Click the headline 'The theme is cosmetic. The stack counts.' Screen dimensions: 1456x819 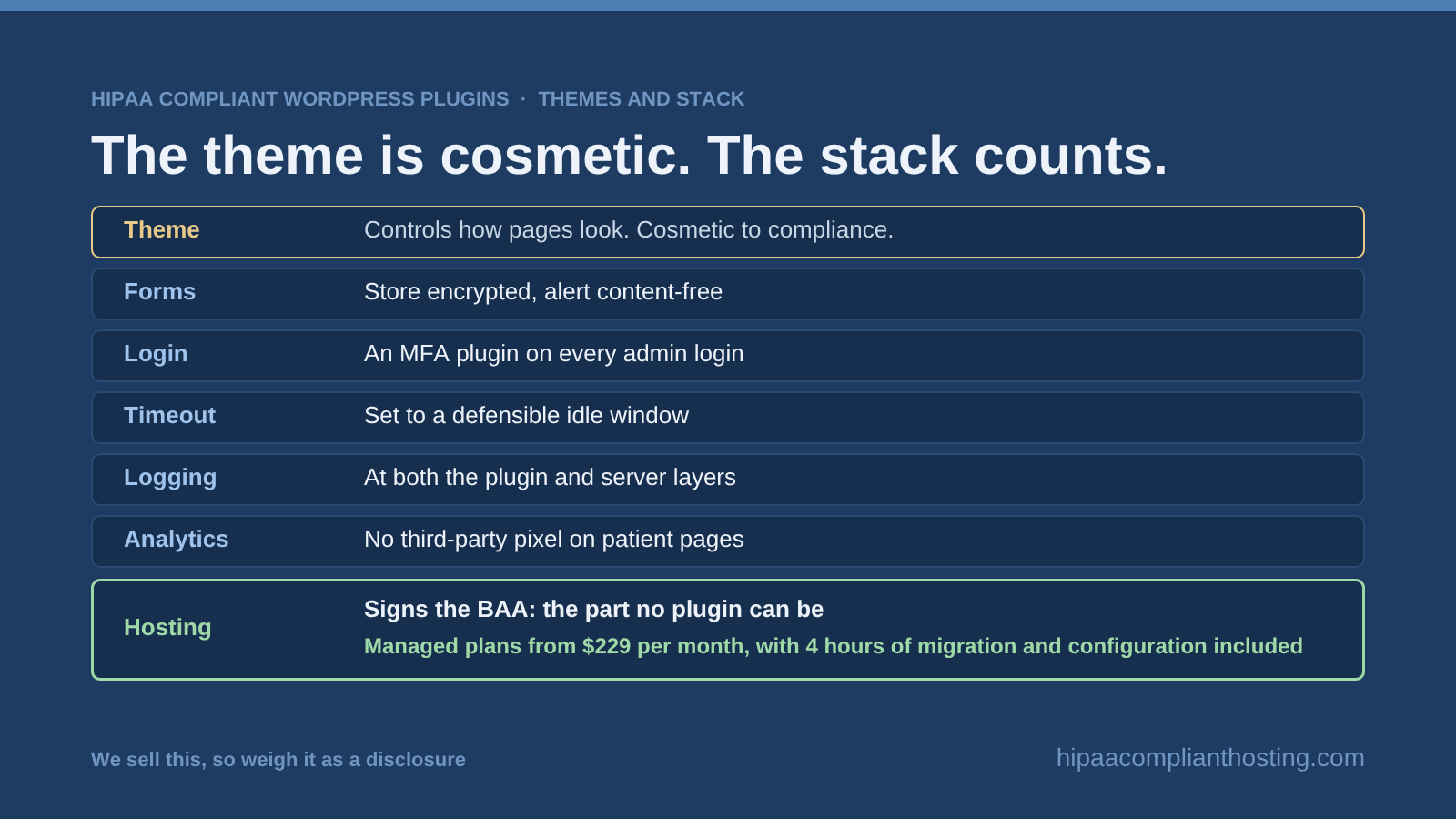[629, 156]
